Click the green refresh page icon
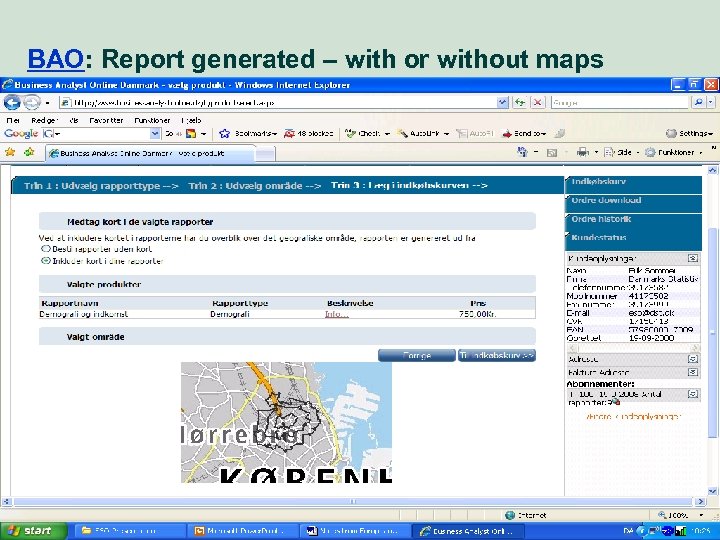 pyautogui.click(x=520, y=102)
